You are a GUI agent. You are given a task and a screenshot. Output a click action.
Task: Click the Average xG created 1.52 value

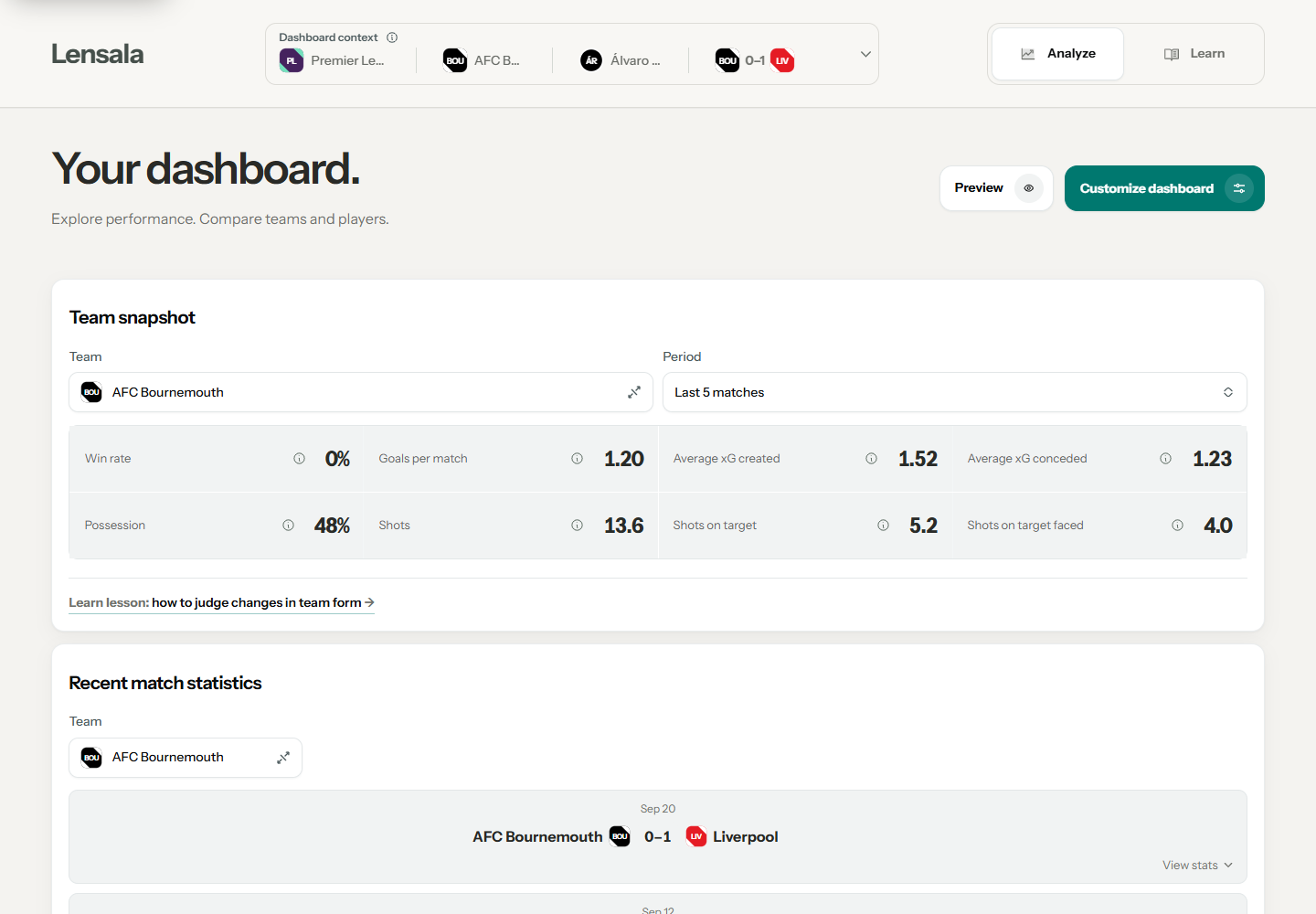(918, 459)
